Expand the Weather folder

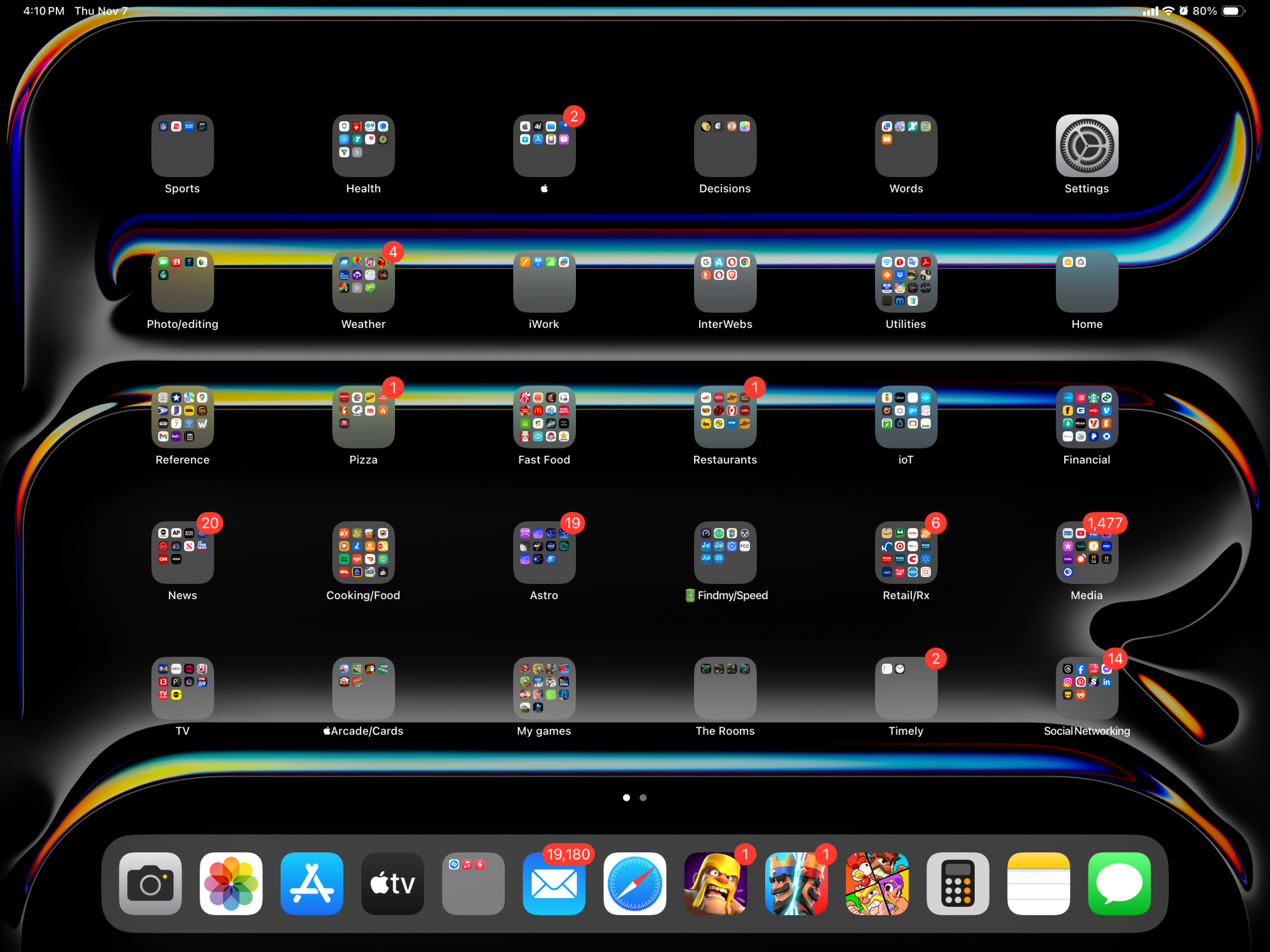(x=363, y=281)
